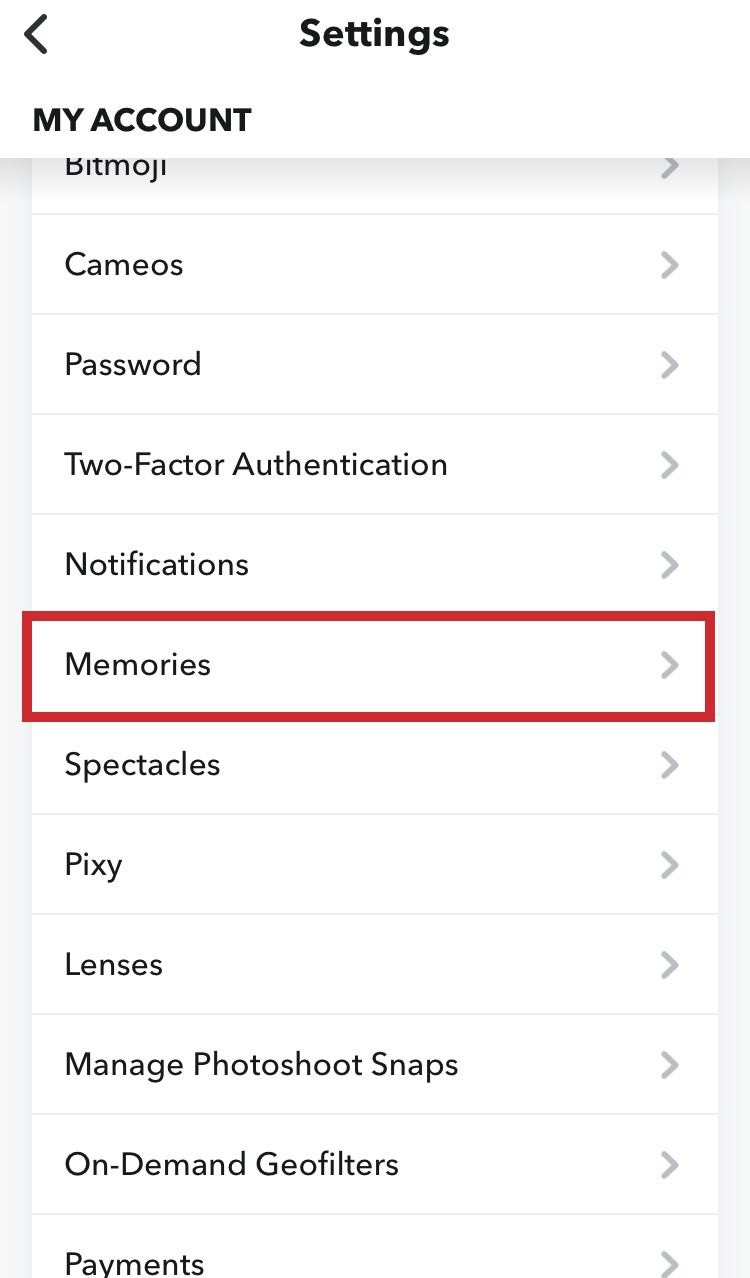Tap the Spectacles row chevron arrow
750x1278 pixels.
tap(670, 765)
